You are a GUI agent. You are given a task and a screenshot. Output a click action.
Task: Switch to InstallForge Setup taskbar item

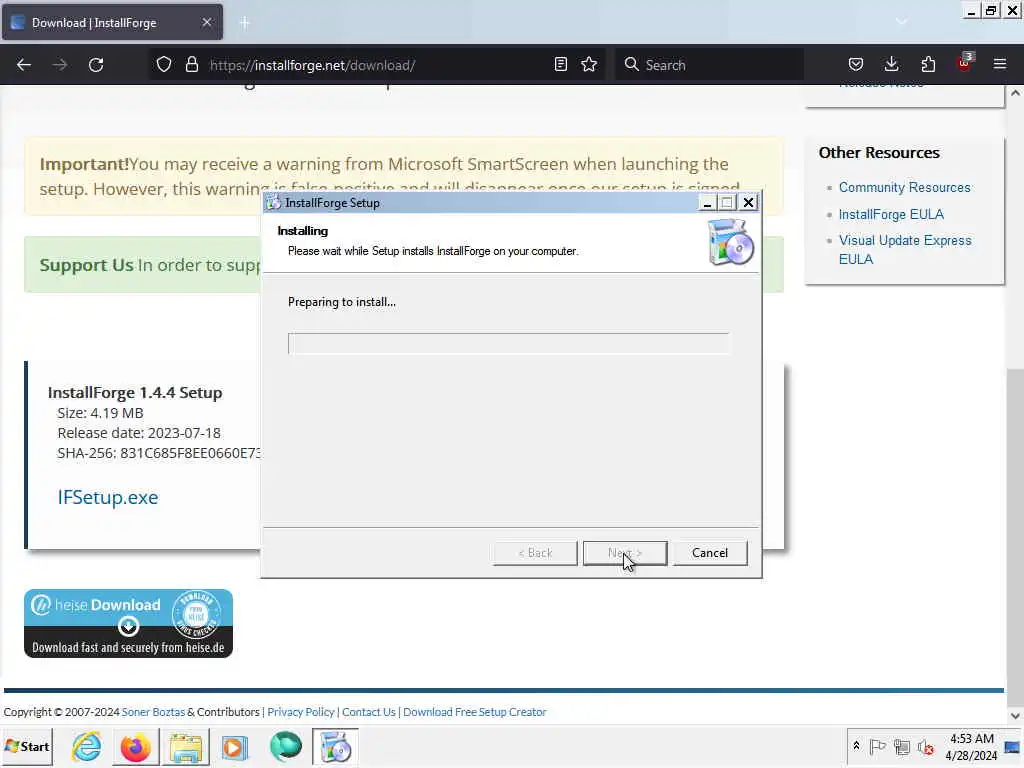(336, 747)
